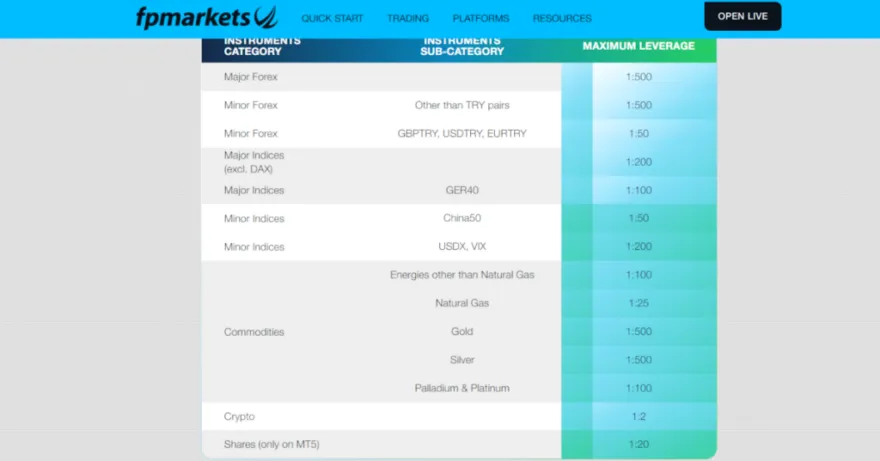Viewport: 880px width, 461px height.
Task: Select the China50 sub-category cell
Action: coord(461,218)
